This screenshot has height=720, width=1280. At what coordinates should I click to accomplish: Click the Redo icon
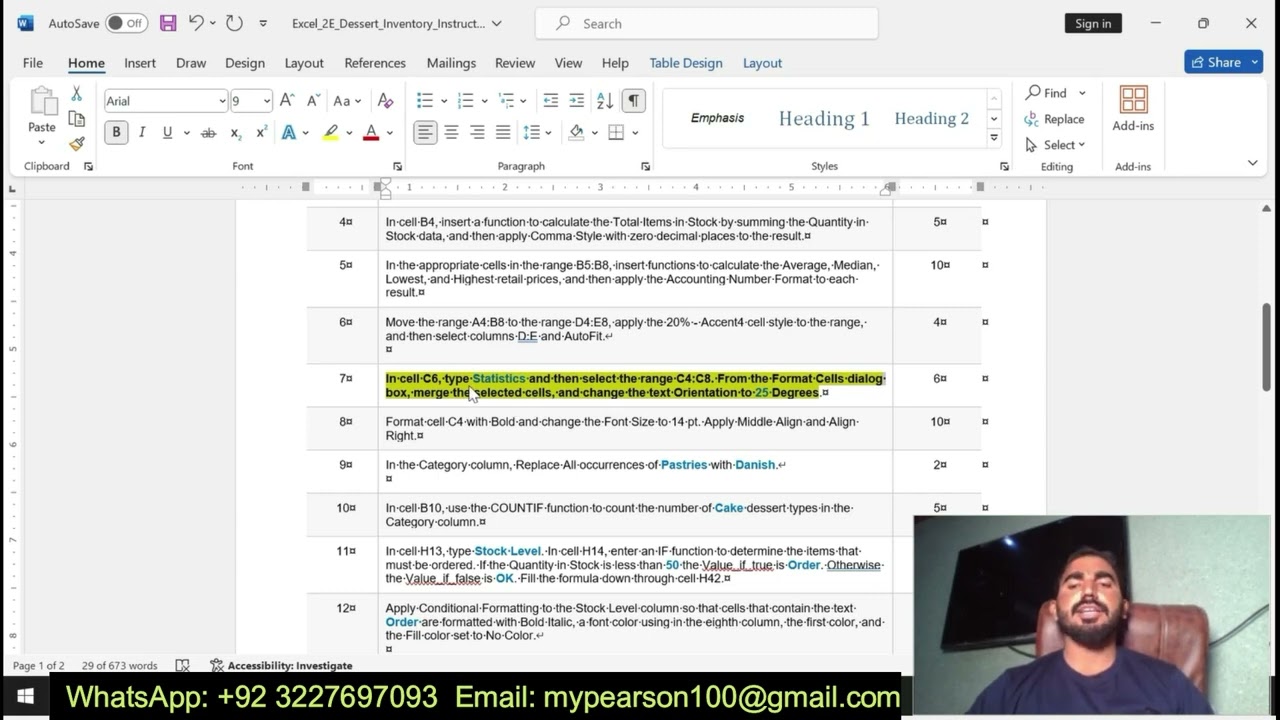[234, 23]
